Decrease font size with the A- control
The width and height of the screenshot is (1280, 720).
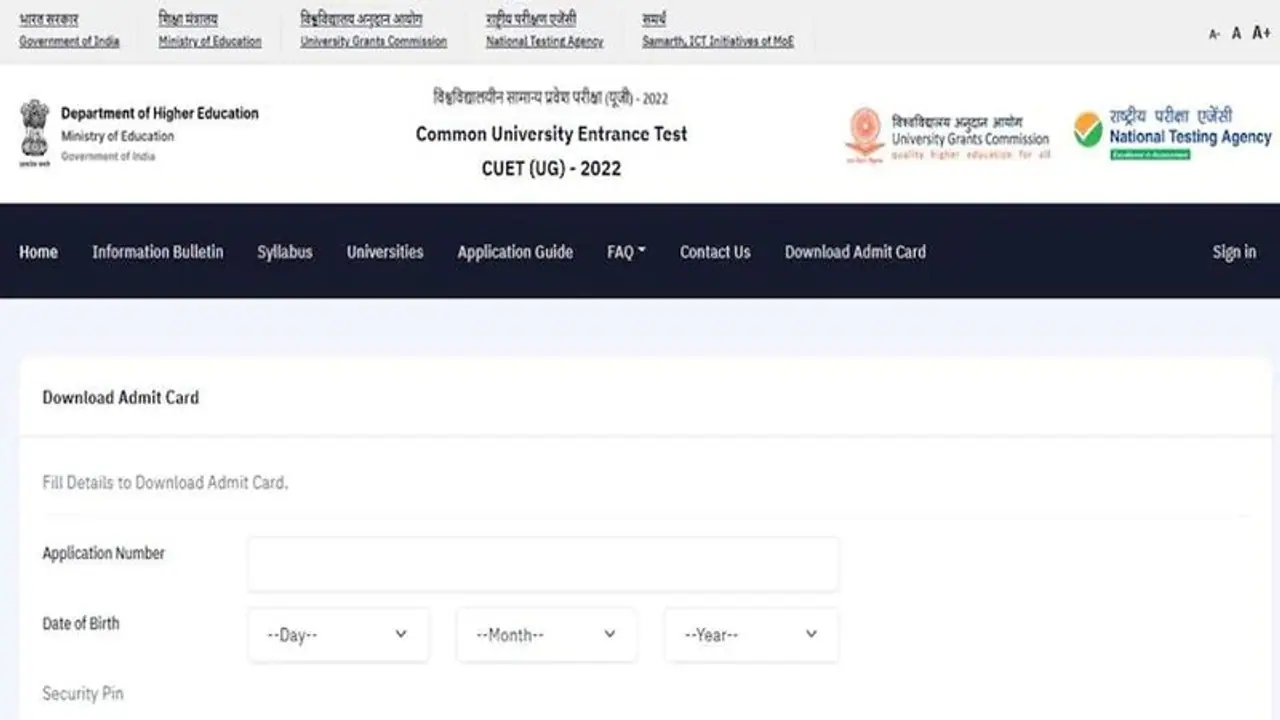click(x=1211, y=33)
